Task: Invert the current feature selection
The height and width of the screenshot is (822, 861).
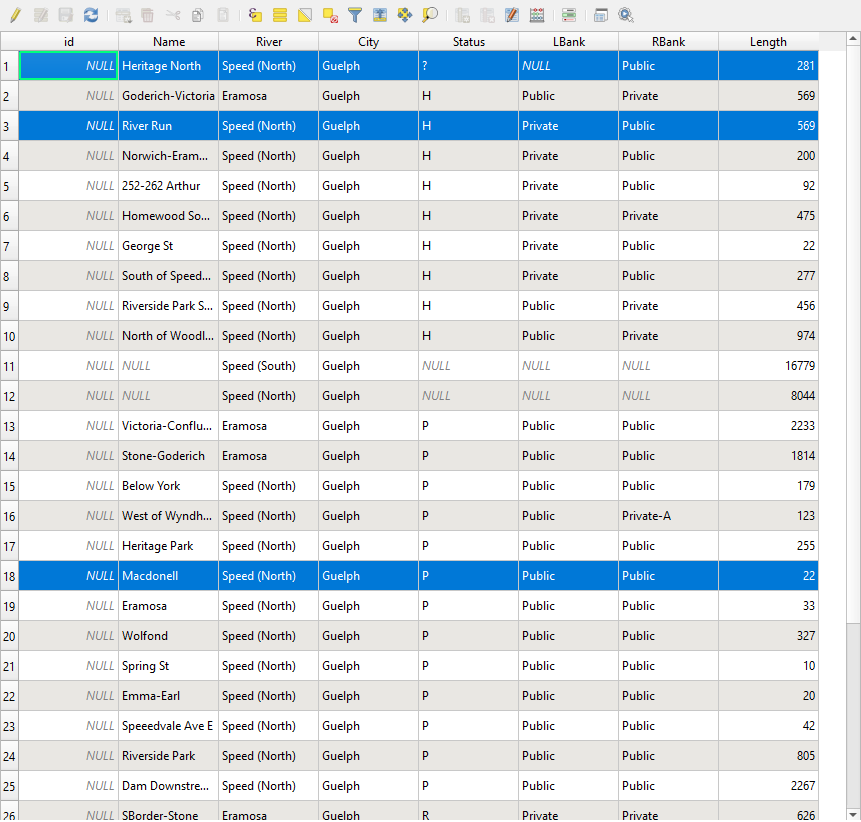Action: 305,15
